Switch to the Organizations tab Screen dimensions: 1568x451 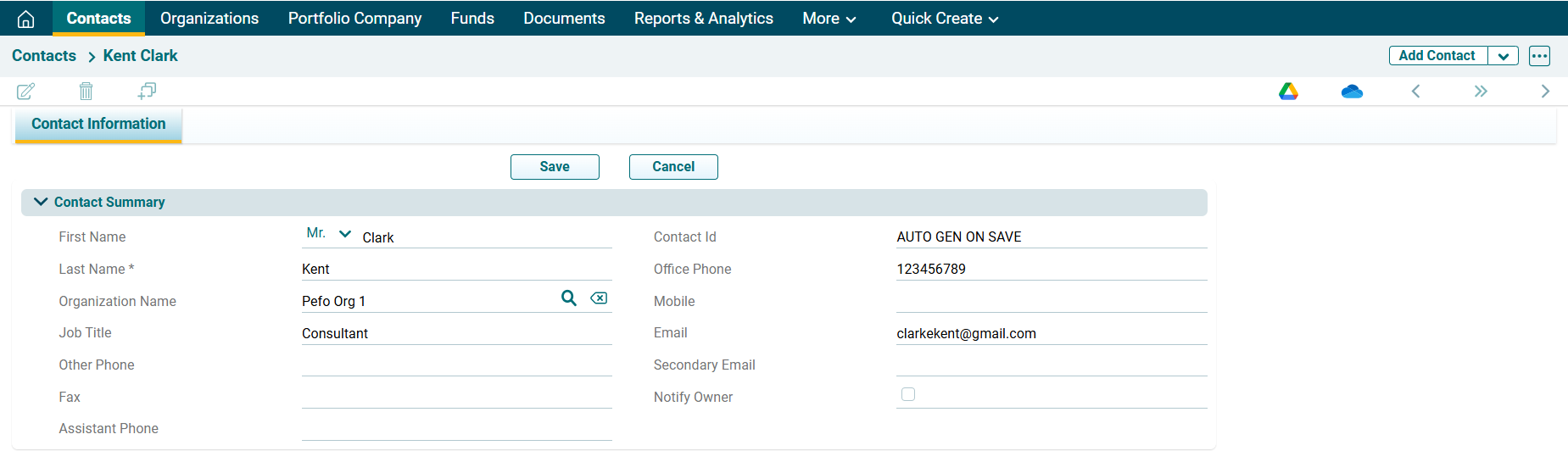click(x=209, y=19)
